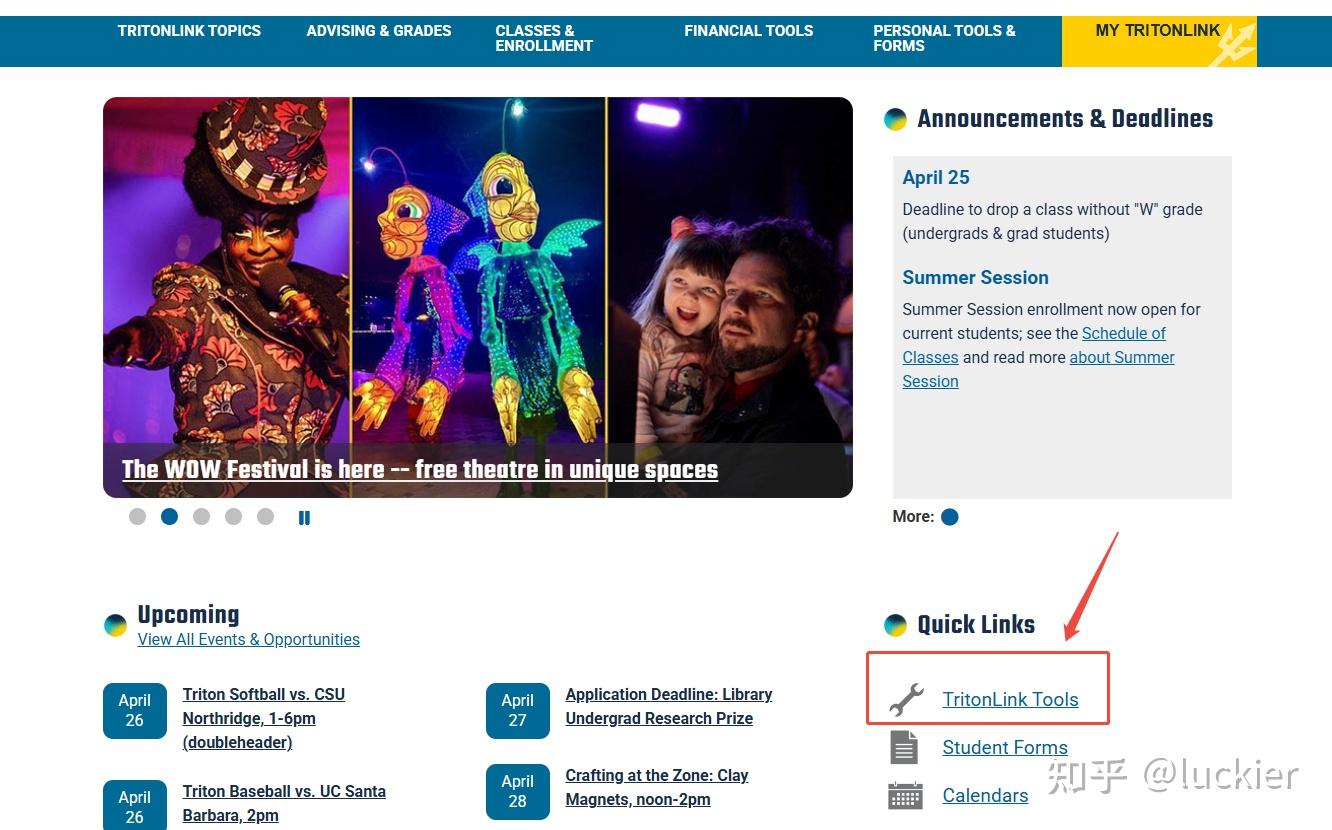
Task: Open the WOW Festival headline link
Action: [420, 470]
